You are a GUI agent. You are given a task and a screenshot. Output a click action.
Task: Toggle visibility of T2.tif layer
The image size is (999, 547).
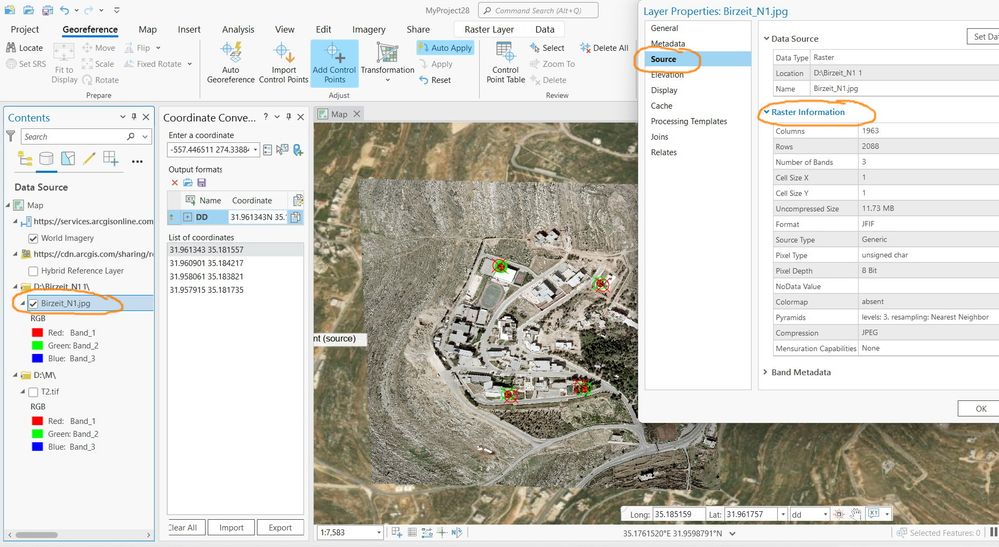(33, 392)
